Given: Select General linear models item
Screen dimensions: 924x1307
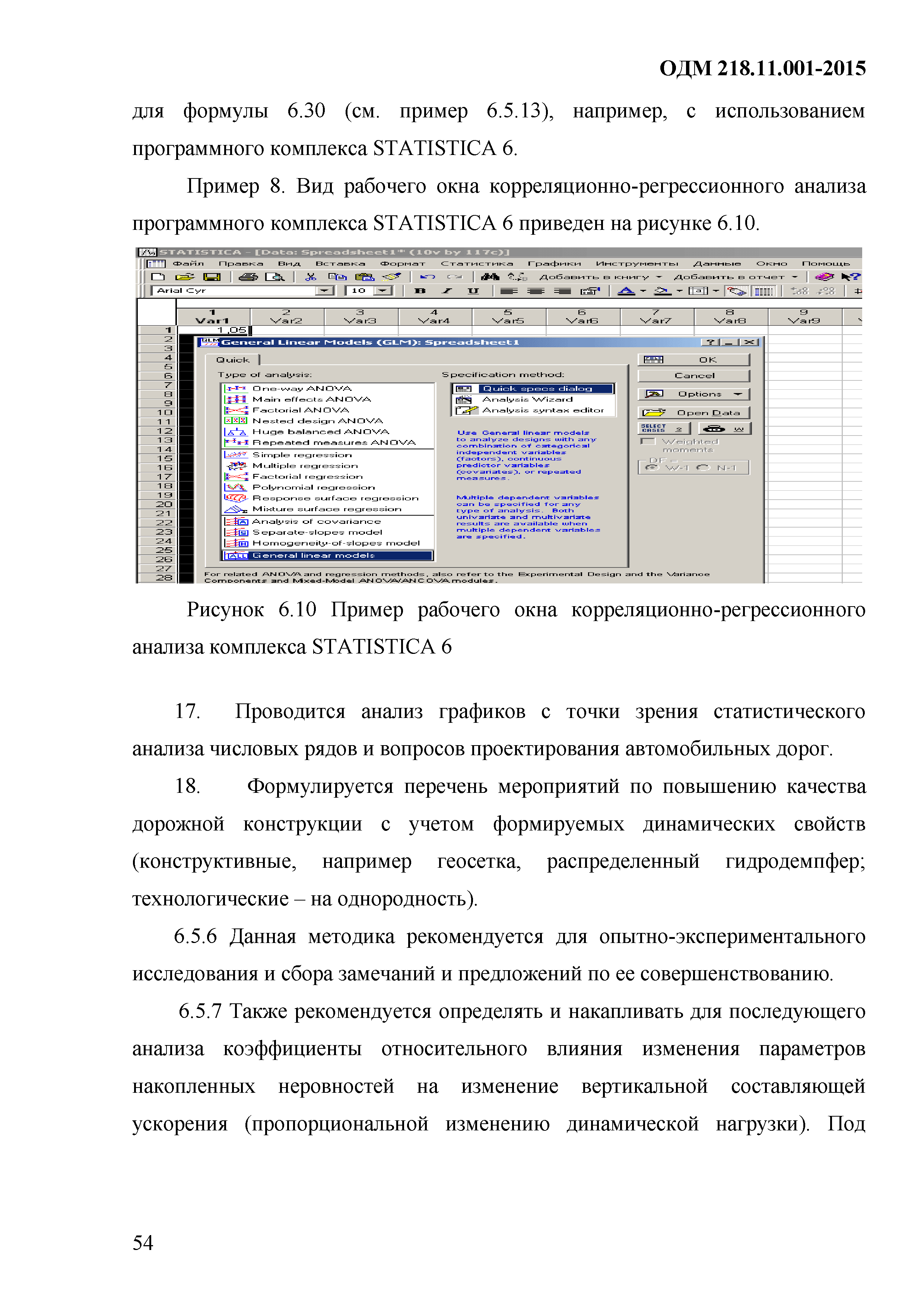Looking at the screenshot, I should 328,556.
